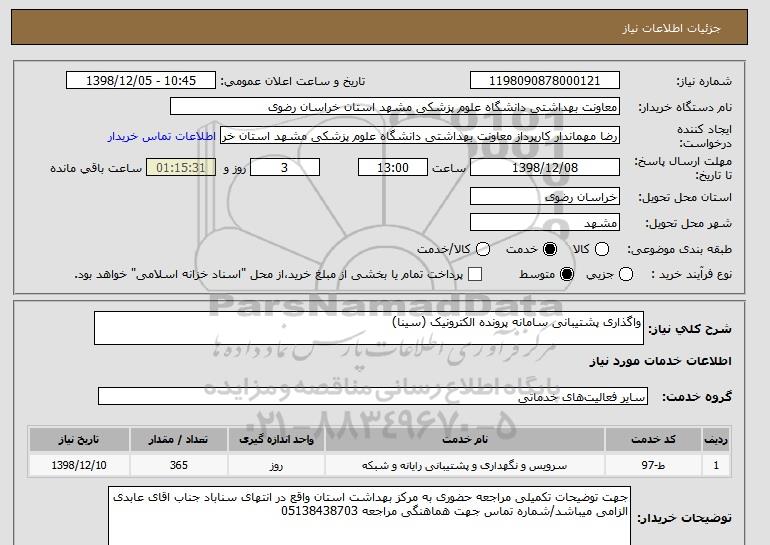
Task: Click the ساعت باقی مانده label
Action: (96, 168)
